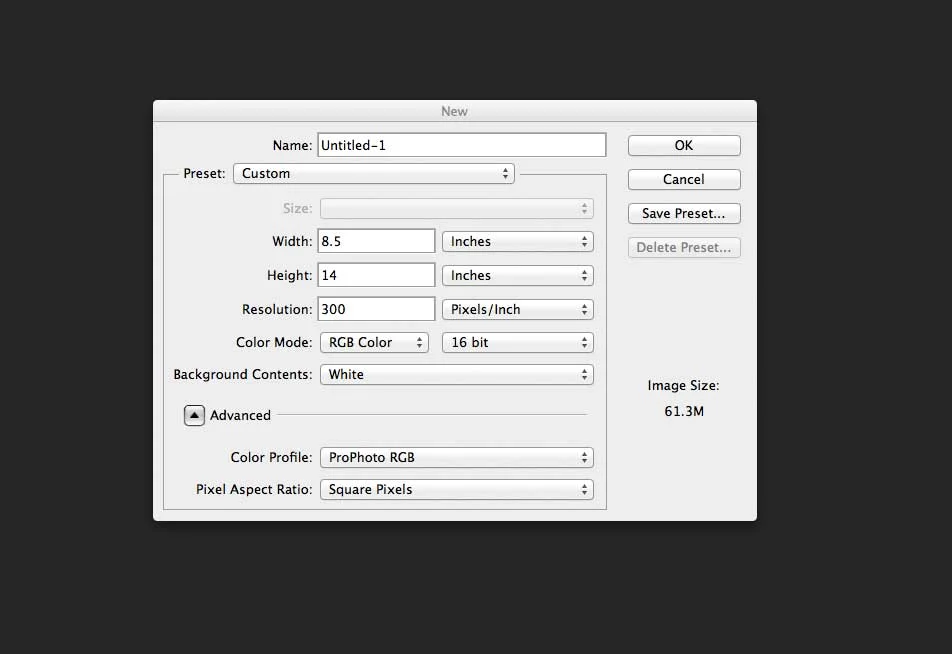952x654 pixels.
Task: Click the Cancel button
Action: [684, 180]
